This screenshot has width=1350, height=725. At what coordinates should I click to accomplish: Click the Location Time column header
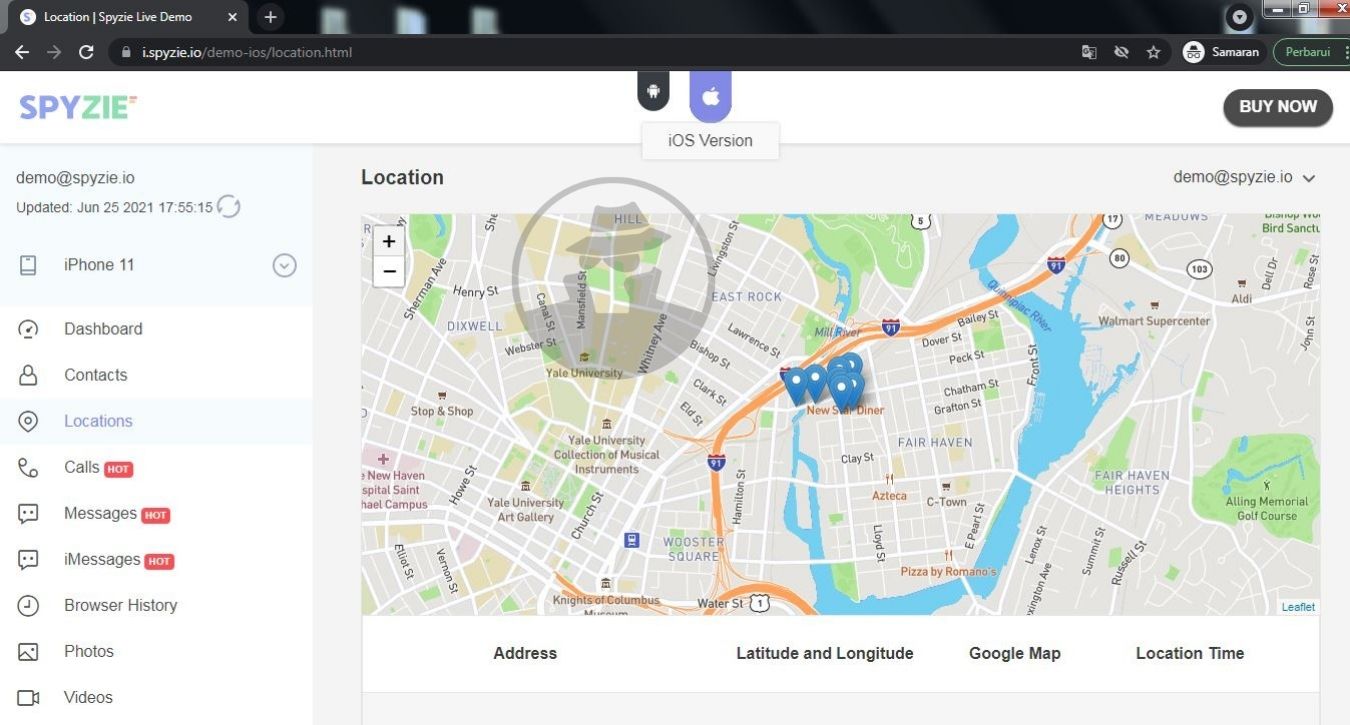pyautogui.click(x=1190, y=653)
